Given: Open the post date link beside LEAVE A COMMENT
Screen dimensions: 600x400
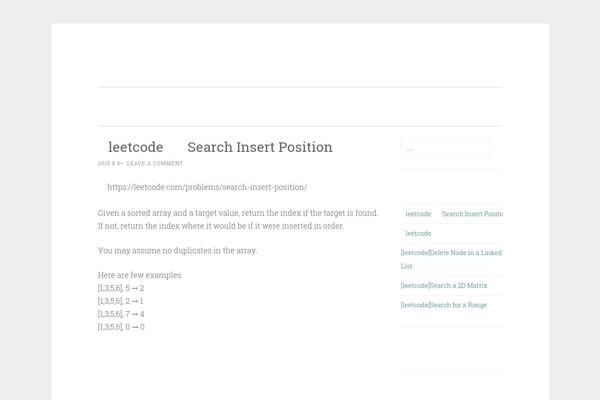Looking at the screenshot, I should [x=110, y=163].
